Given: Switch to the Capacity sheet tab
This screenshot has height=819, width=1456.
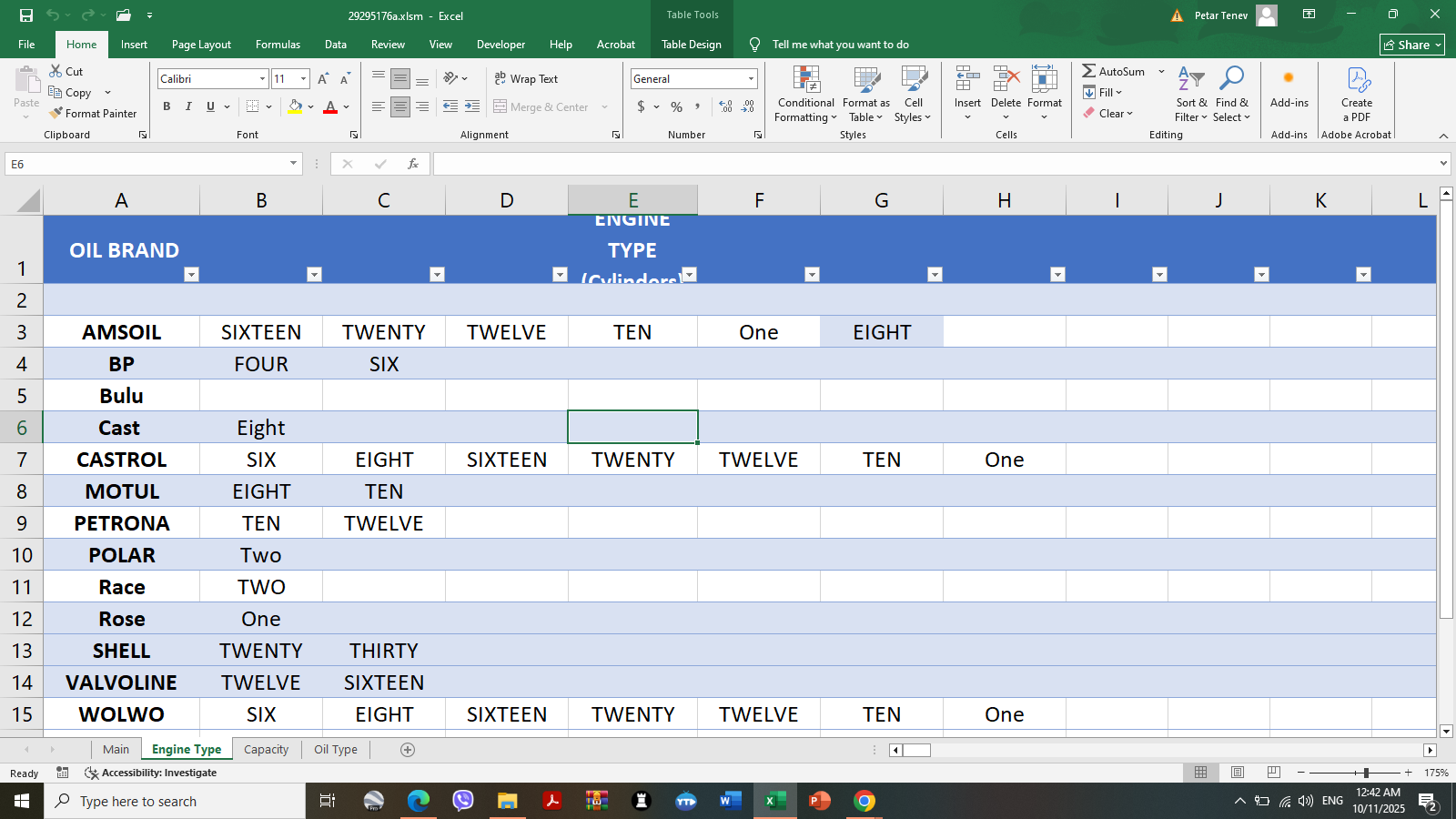Looking at the screenshot, I should [x=266, y=750].
